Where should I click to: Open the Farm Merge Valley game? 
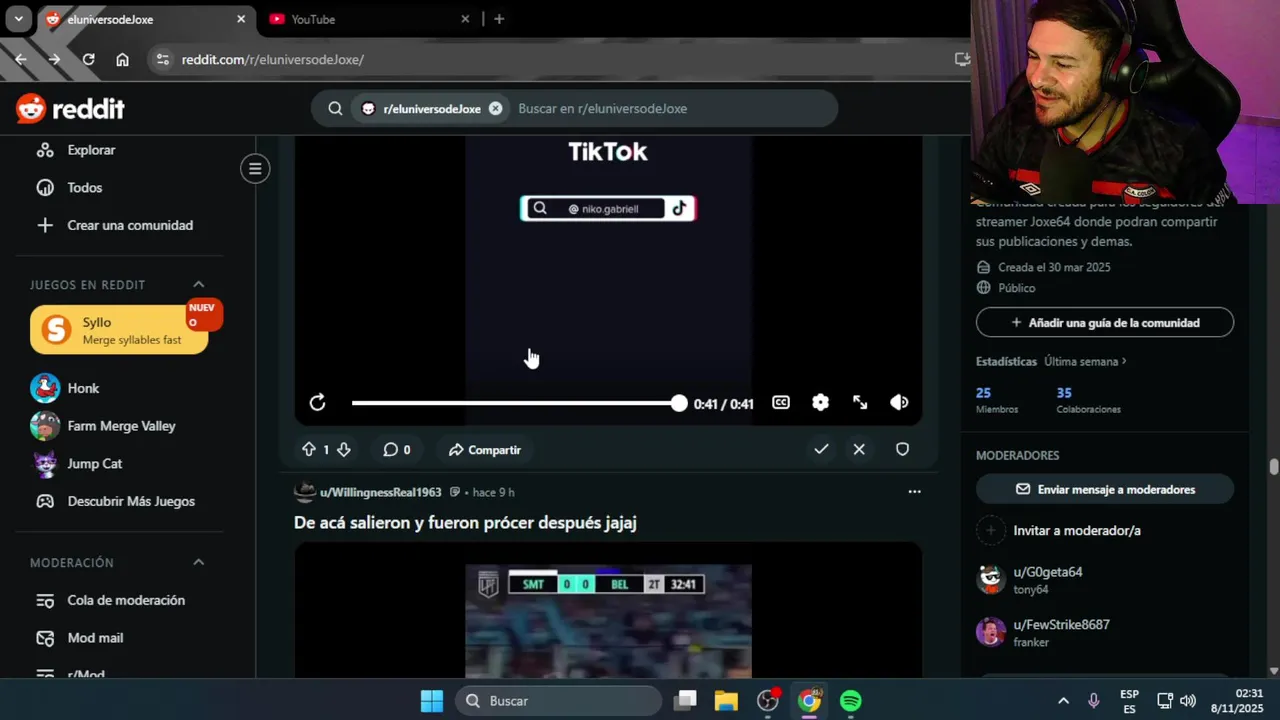coord(119,426)
